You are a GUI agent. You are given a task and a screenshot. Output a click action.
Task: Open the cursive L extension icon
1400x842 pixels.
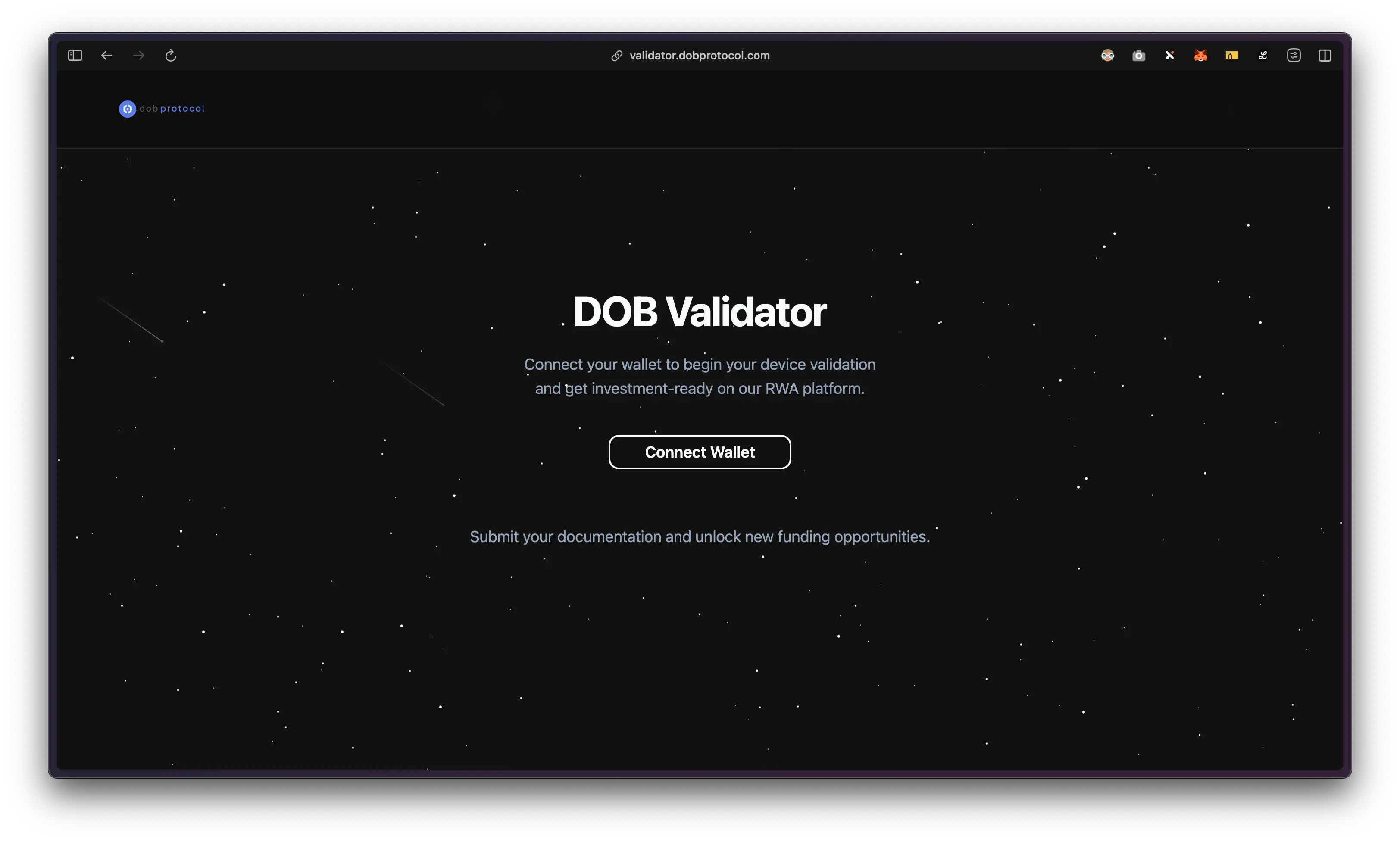click(1262, 56)
